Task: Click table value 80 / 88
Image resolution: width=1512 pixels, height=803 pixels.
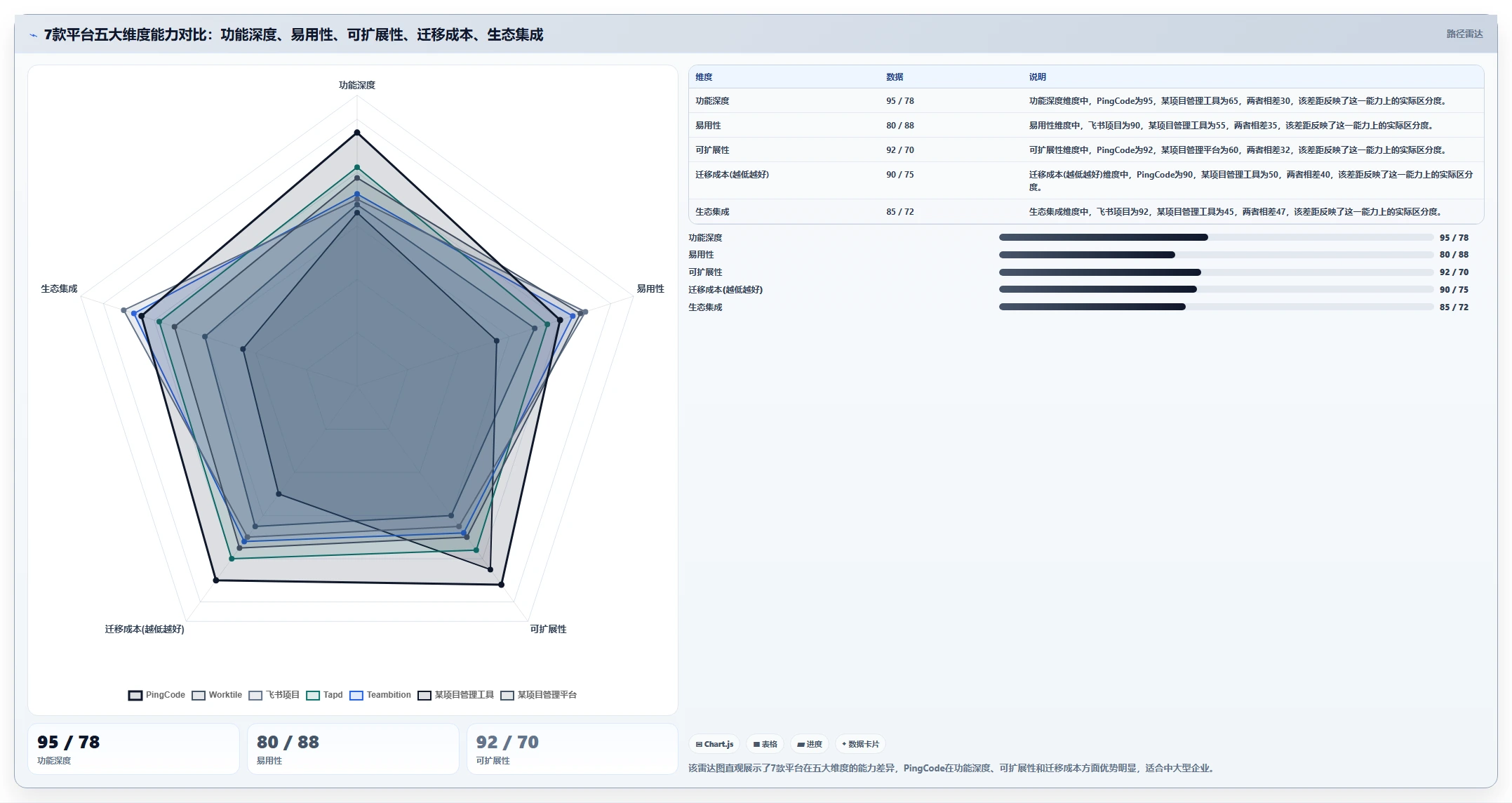Action: 900,126
